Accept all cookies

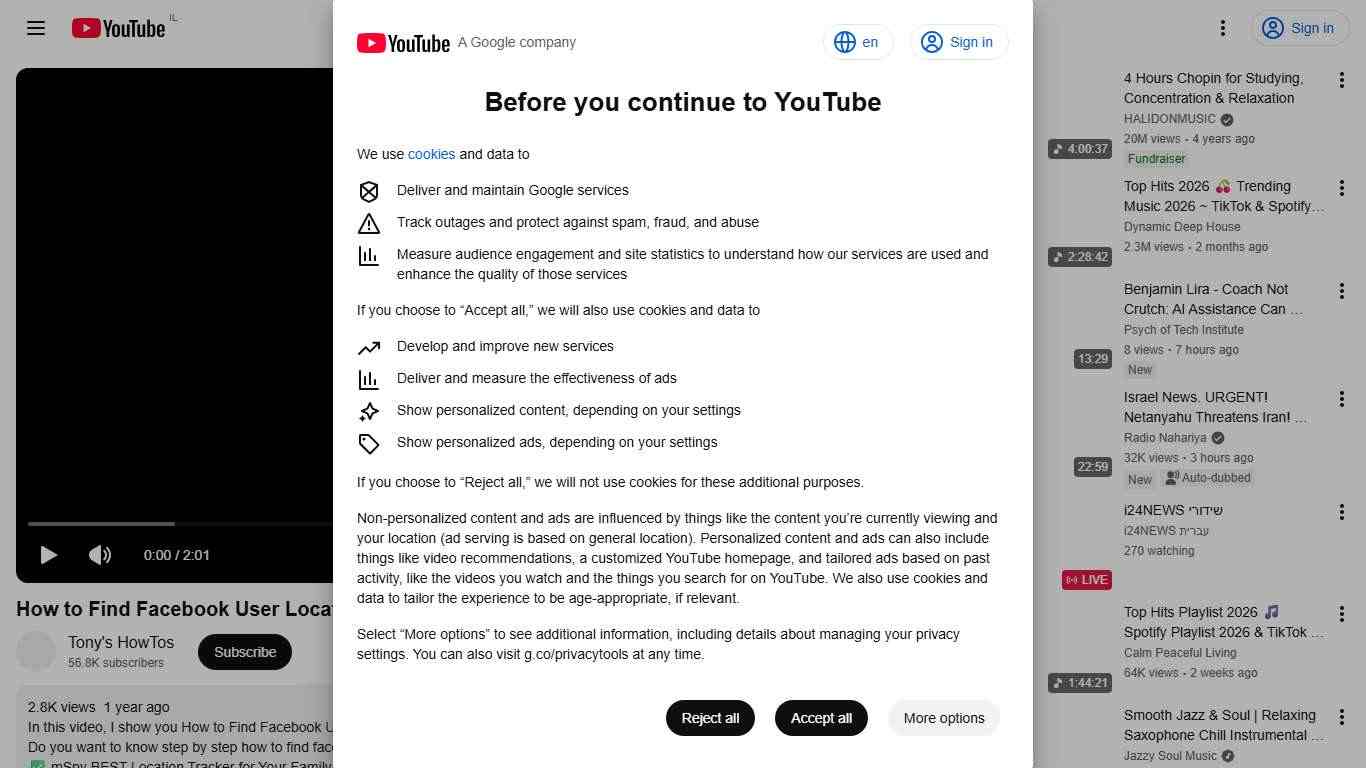(x=821, y=718)
